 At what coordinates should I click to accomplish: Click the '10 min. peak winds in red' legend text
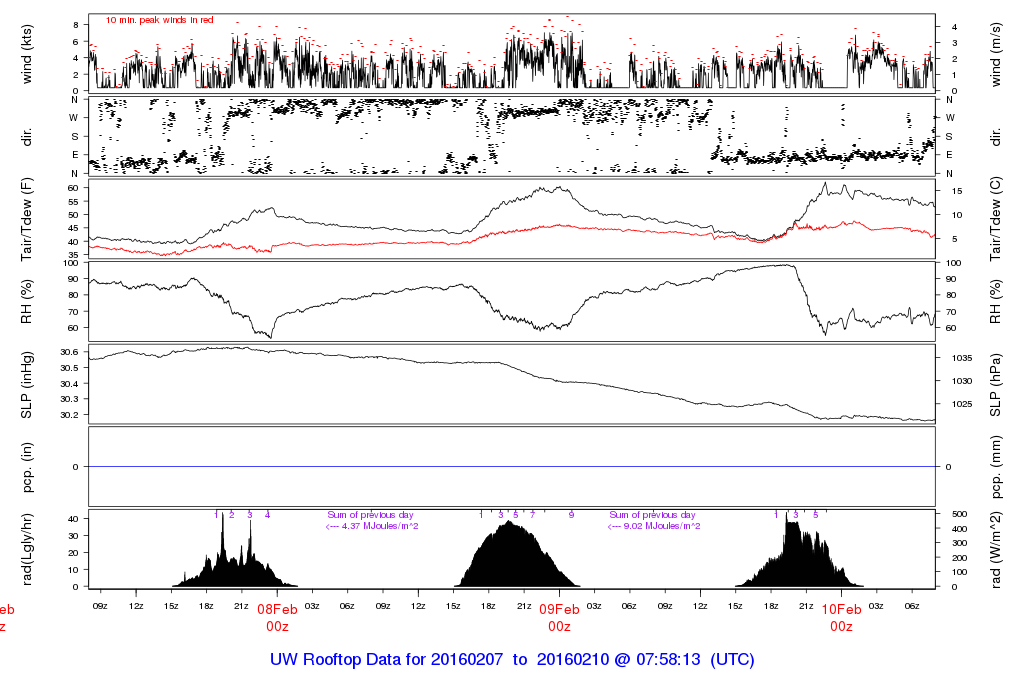coord(159,20)
